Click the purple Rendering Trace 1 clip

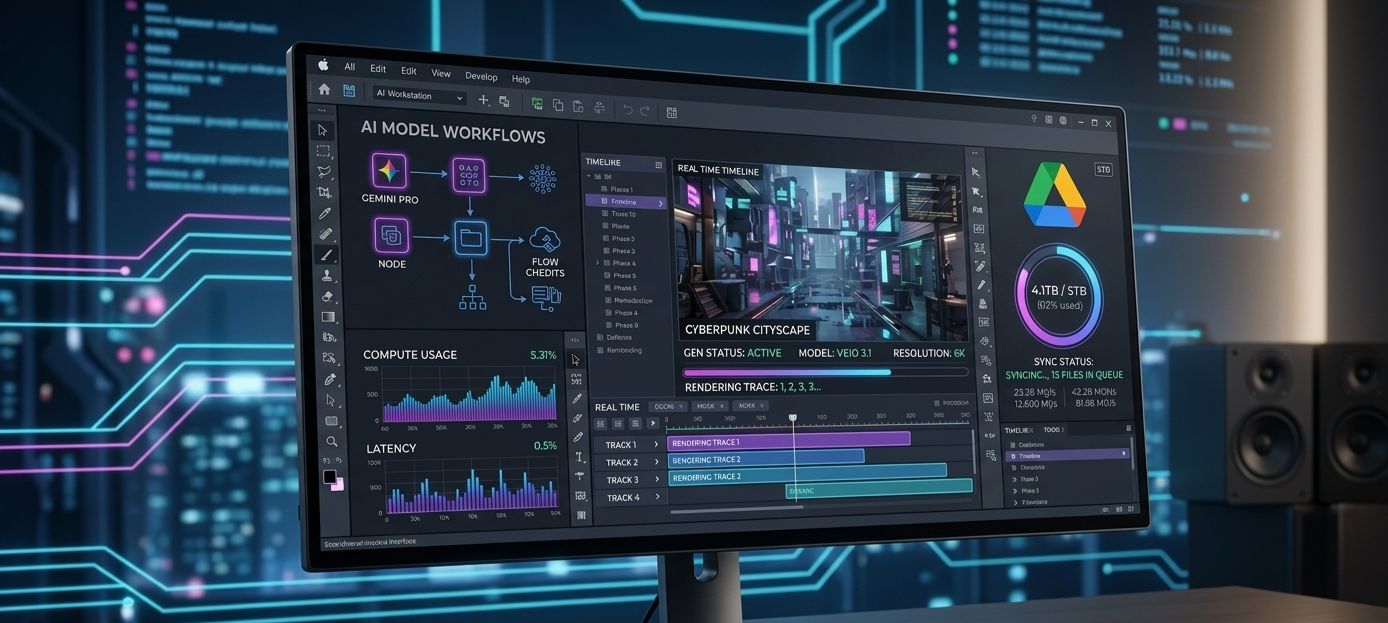click(789, 440)
